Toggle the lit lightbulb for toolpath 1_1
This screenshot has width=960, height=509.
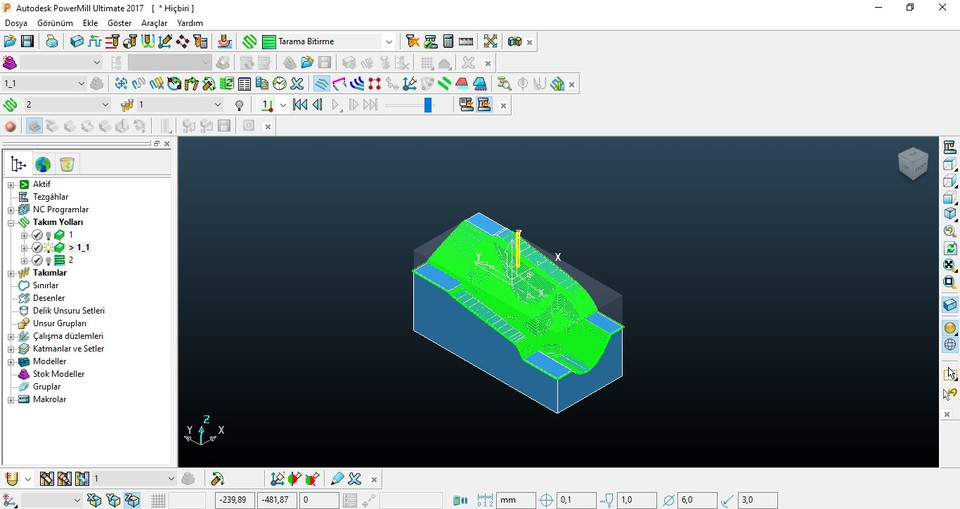(x=48, y=247)
